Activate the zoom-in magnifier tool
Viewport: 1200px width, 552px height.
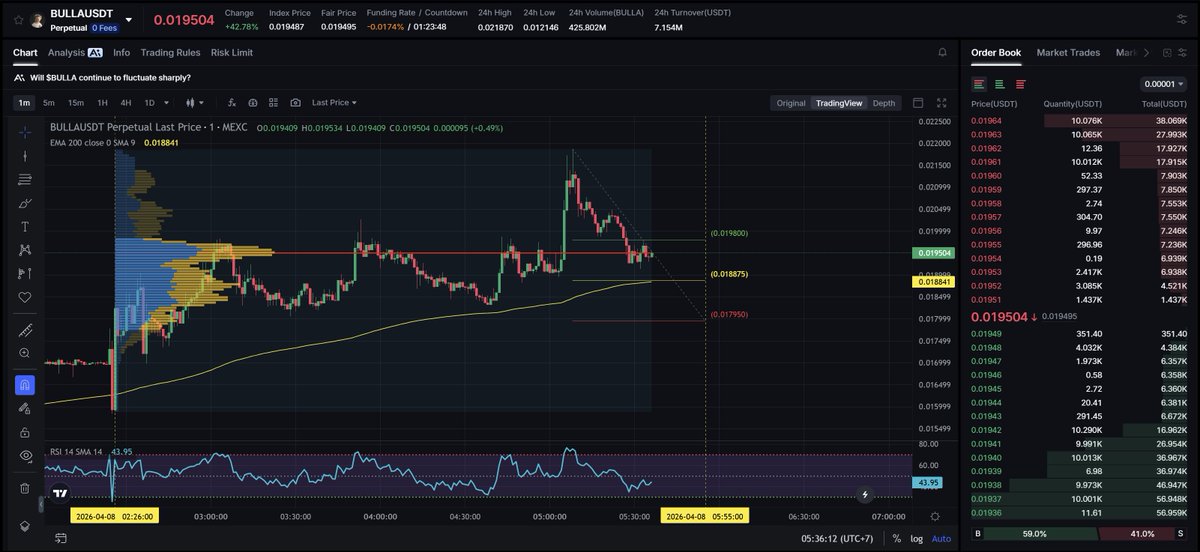click(25, 353)
